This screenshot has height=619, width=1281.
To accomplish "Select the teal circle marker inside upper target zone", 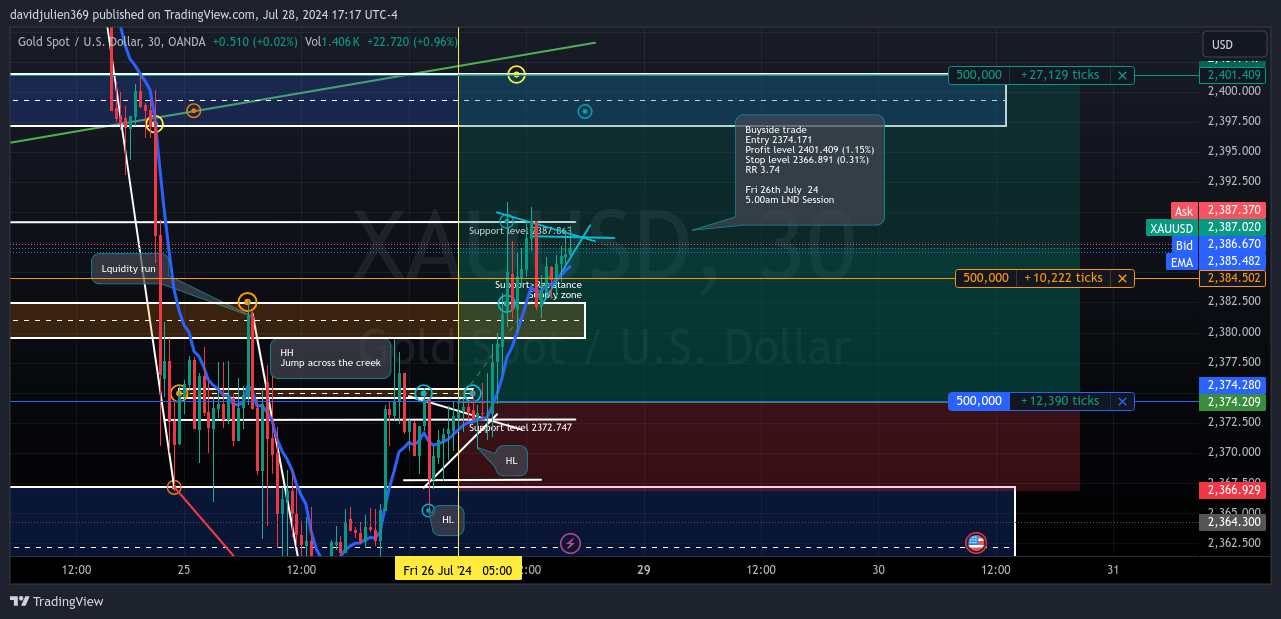I will tap(585, 111).
